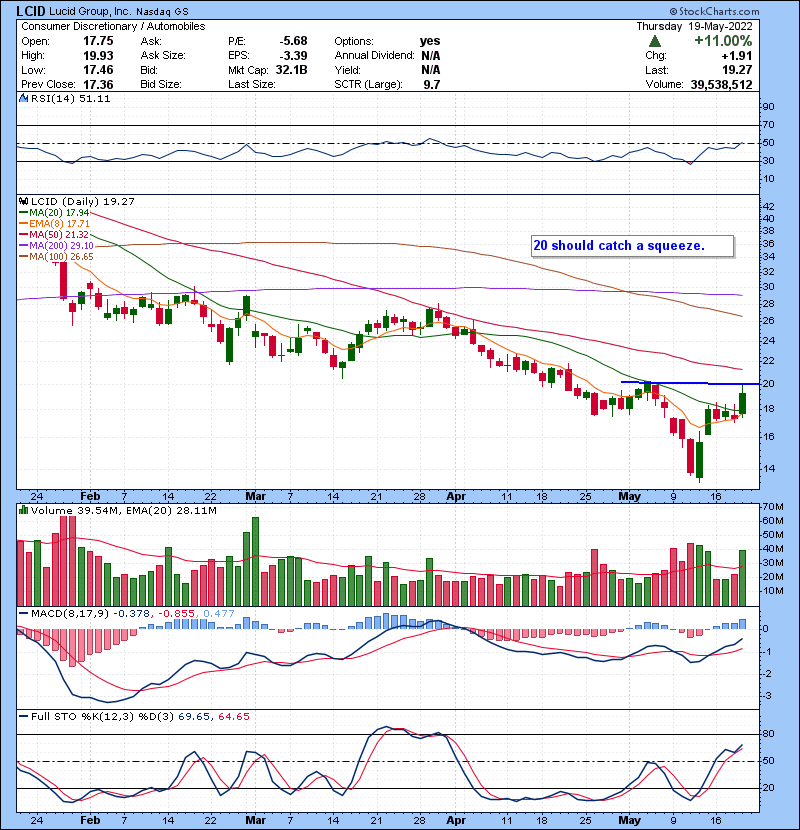Screen dimensions: 800x830
Task: Click the candlestick icon beside LCID (Daily)
Action: coord(24,202)
